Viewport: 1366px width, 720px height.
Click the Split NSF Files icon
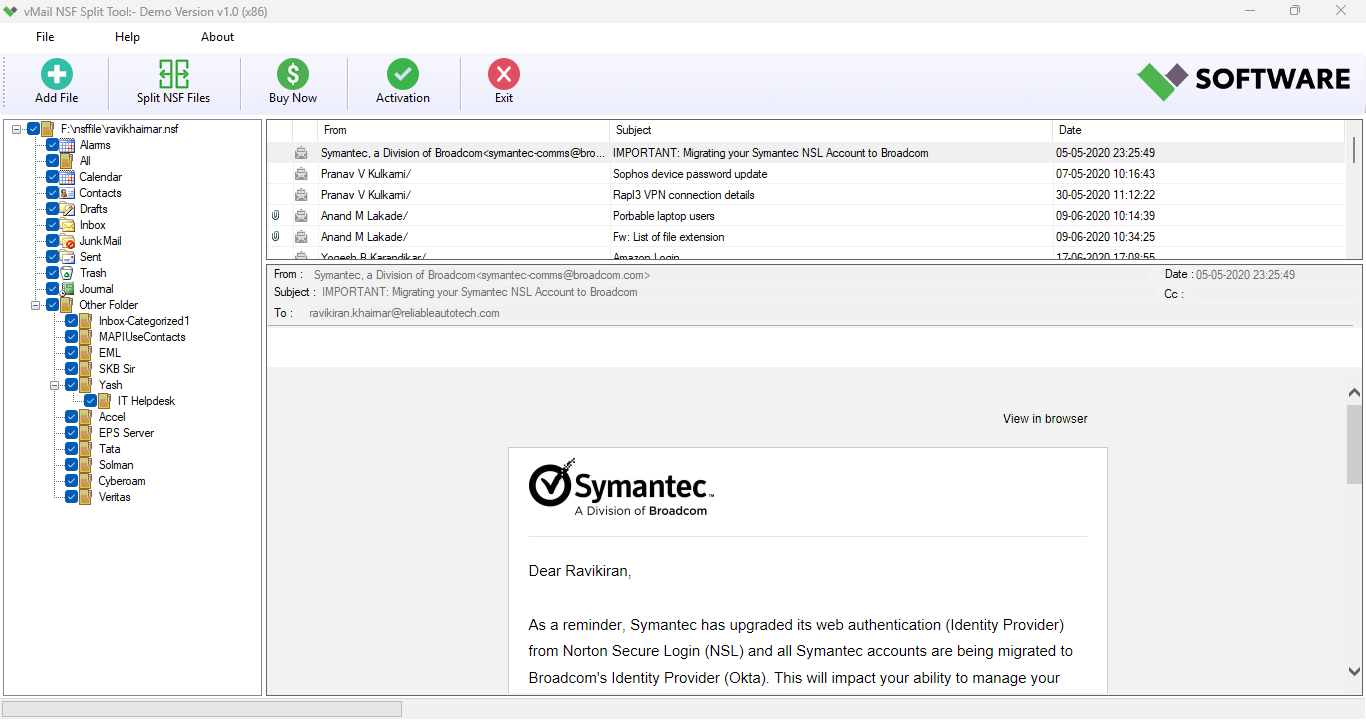(174, 74)
